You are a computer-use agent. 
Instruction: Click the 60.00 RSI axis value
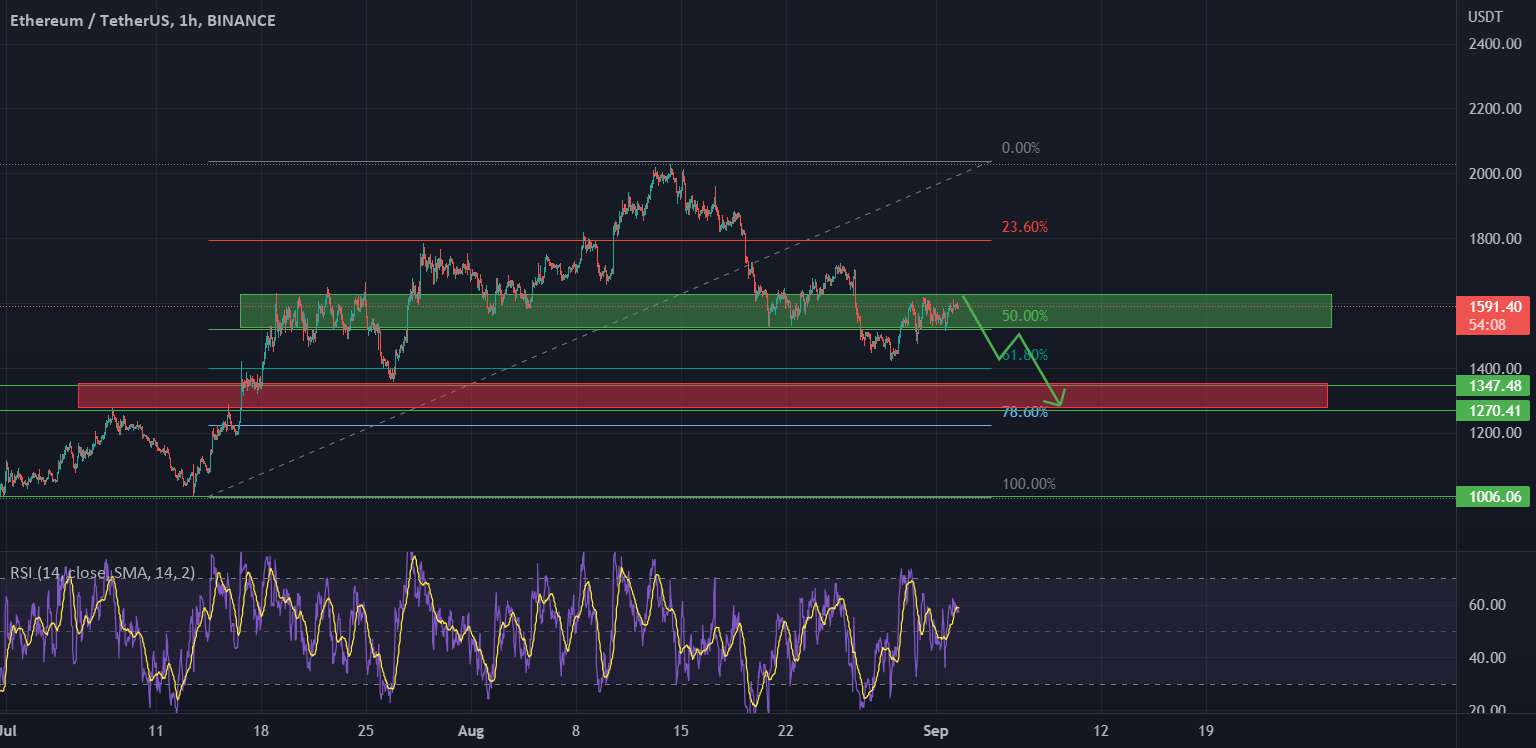pos(1487,605)
